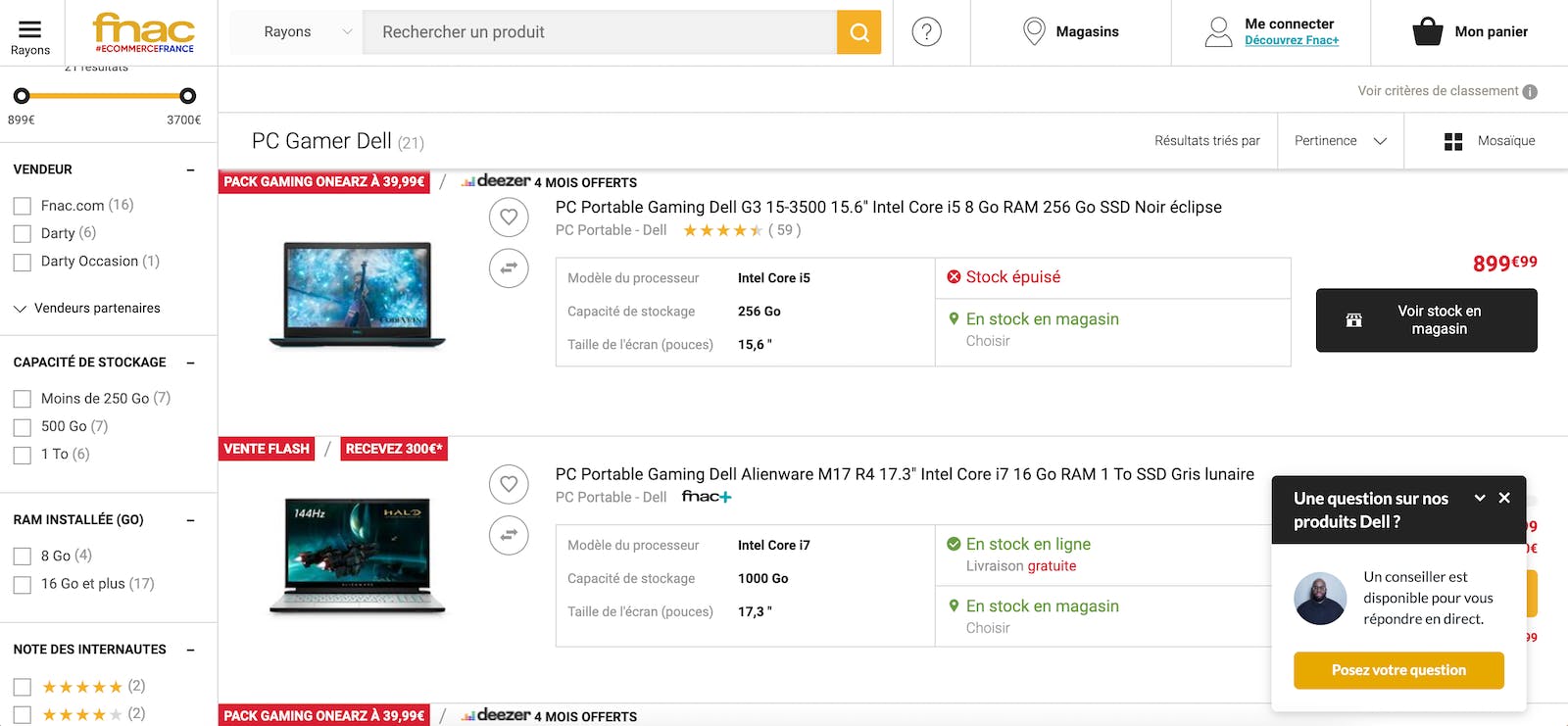Compare the Dell G3 laptop
Viewport: 1568px width, 726px height.
click(x=509, y=267)
